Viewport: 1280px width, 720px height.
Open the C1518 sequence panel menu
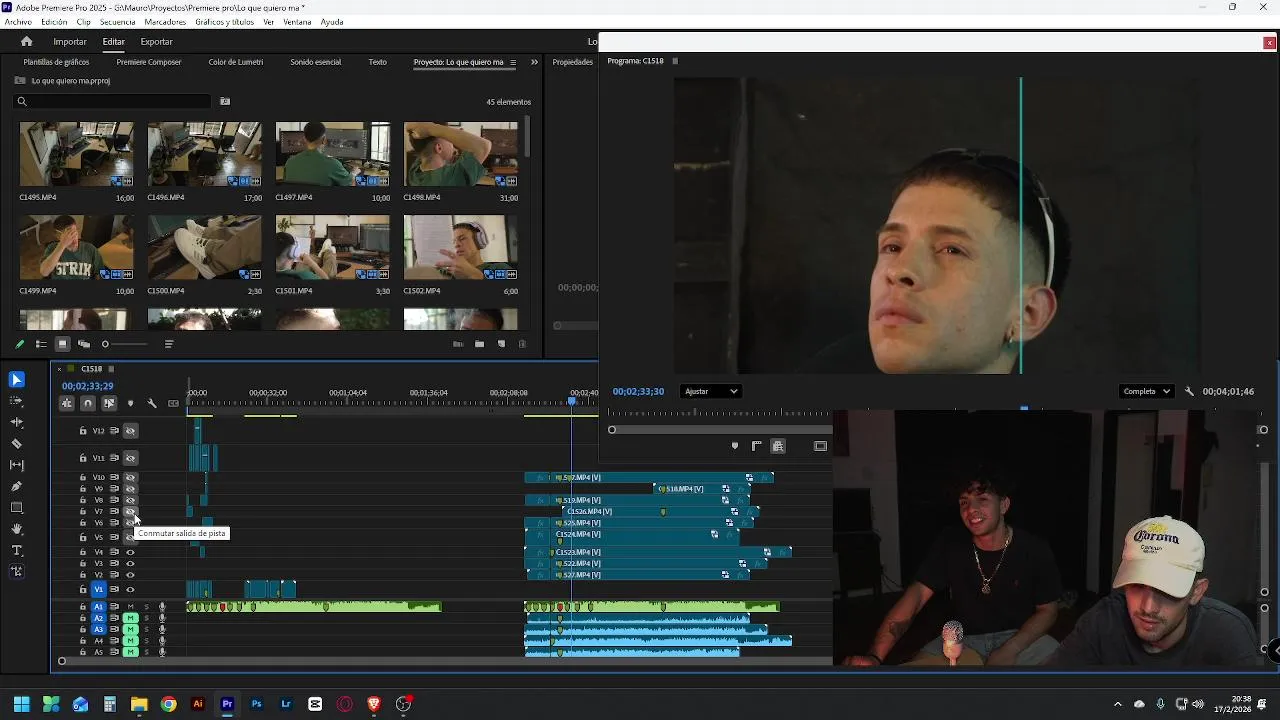tap(111, 369)
